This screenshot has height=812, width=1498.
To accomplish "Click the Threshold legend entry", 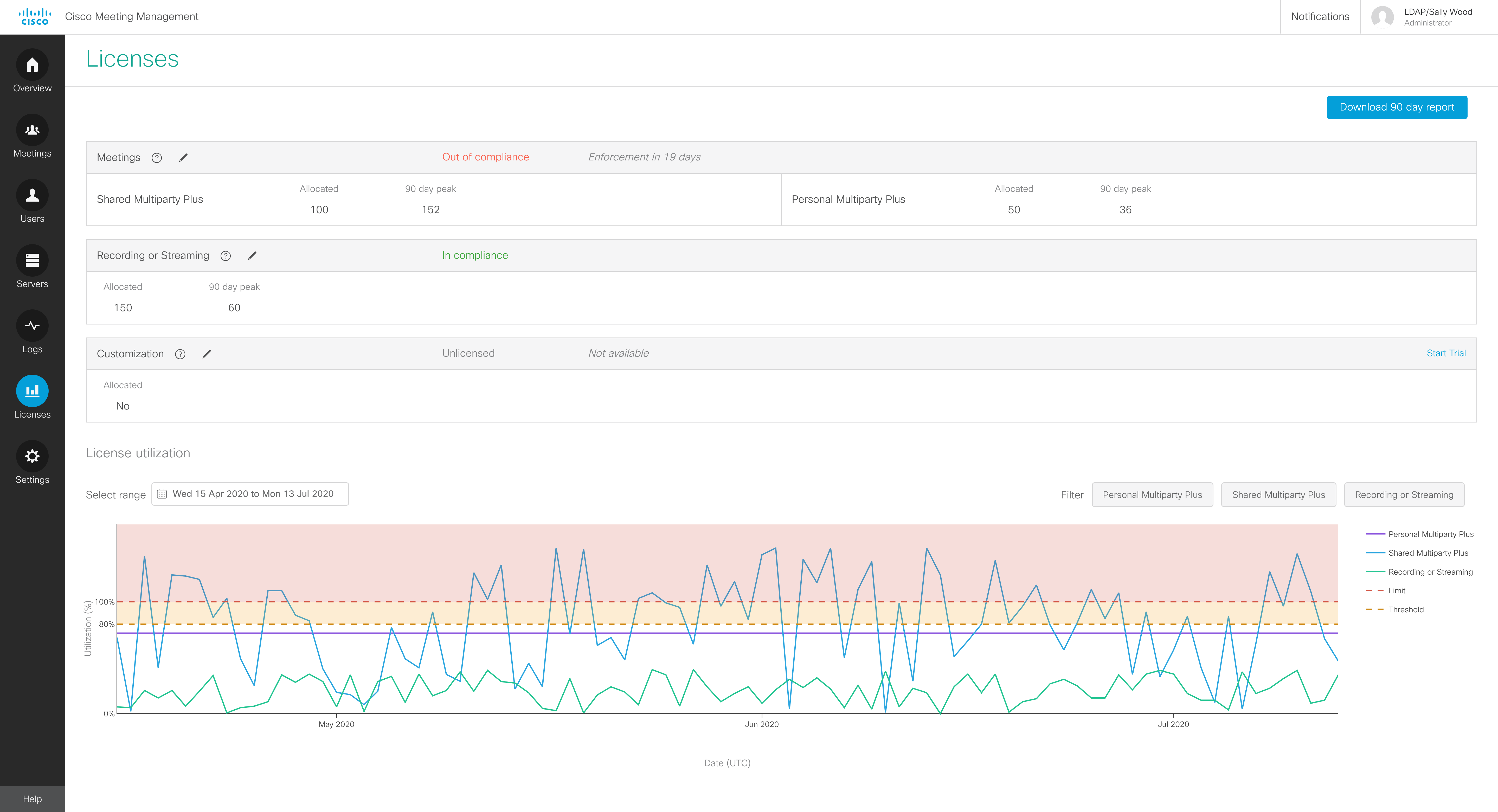I will coord(1395,610).
